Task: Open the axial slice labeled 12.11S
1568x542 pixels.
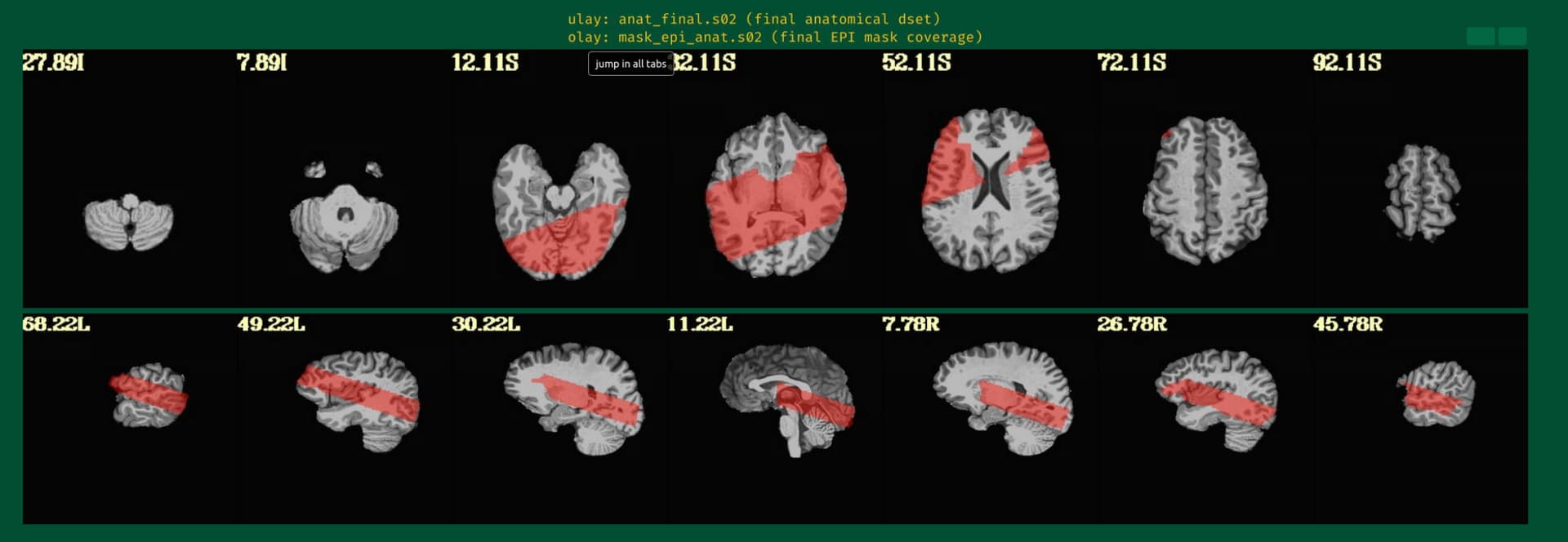Action: 560,211
